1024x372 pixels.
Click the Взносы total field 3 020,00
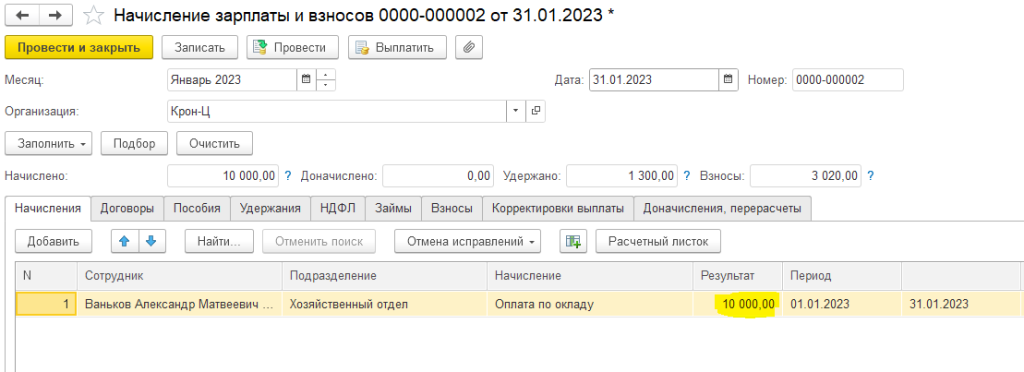click(806, 176)
